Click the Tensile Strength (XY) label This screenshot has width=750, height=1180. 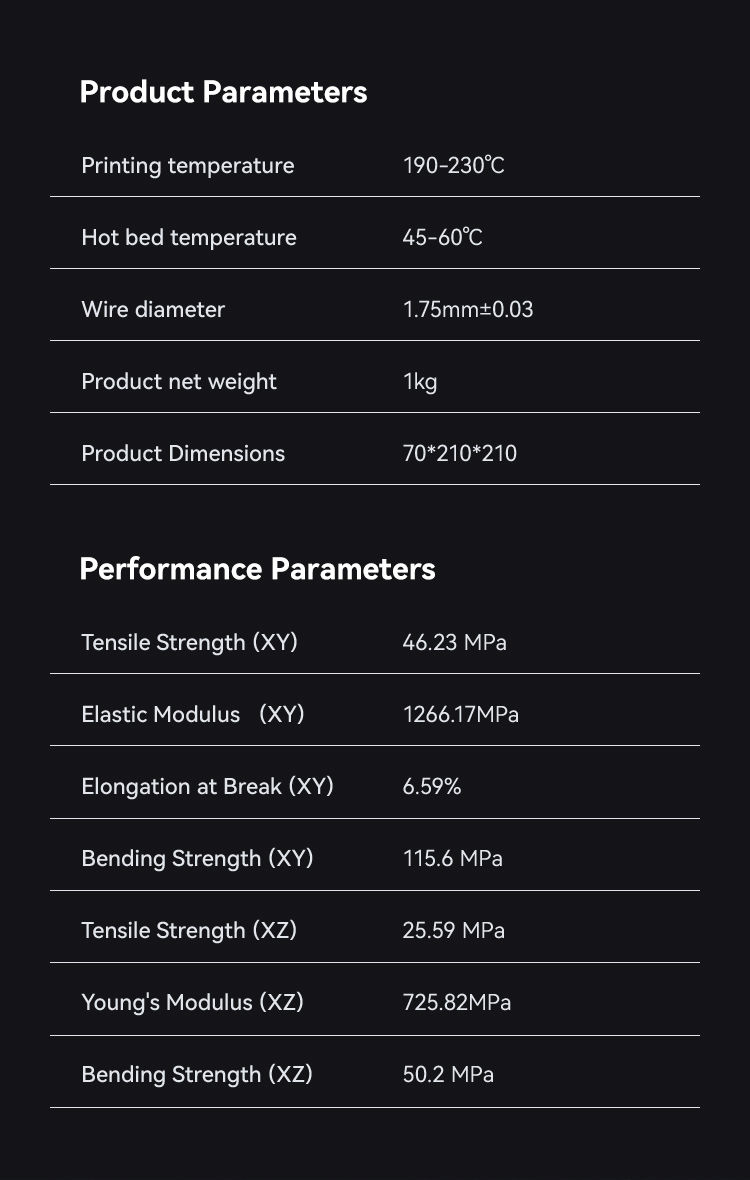click(190, 643)
